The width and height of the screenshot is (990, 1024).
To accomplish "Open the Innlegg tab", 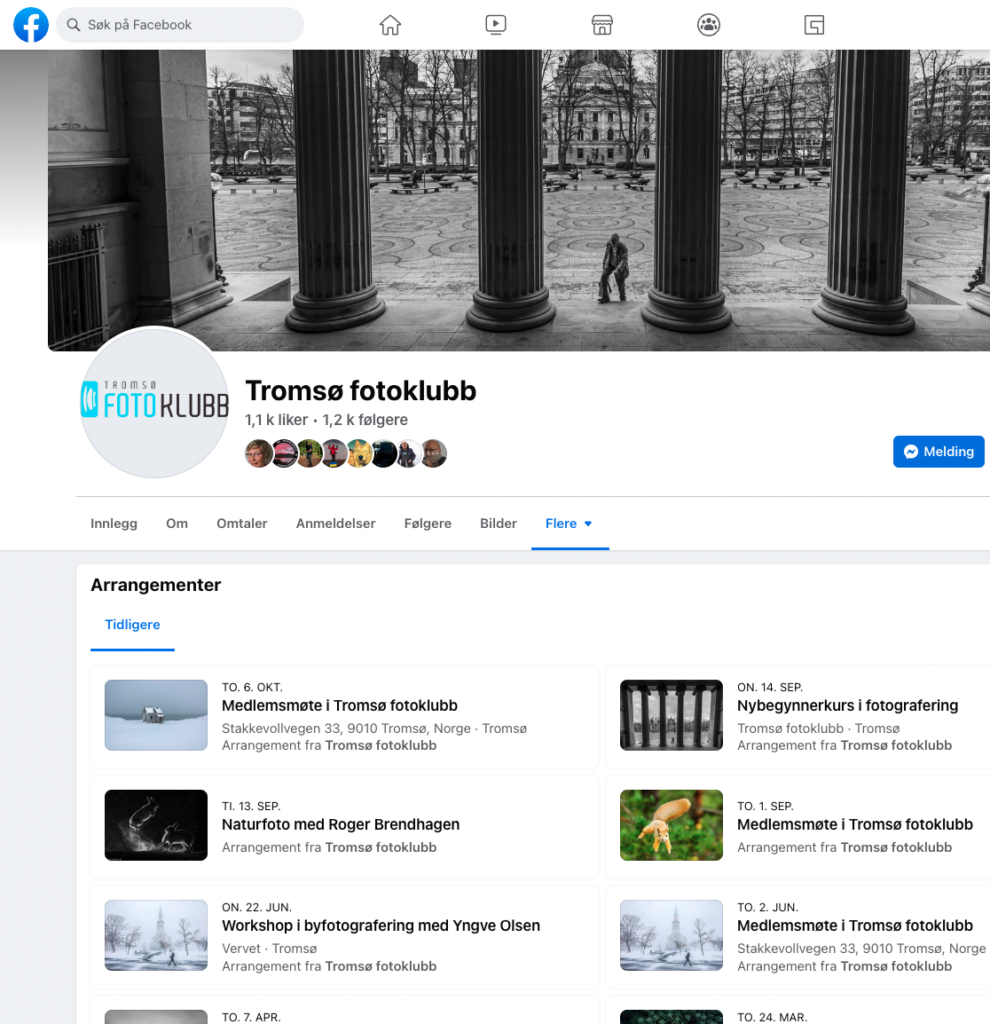I will [114, 523].
